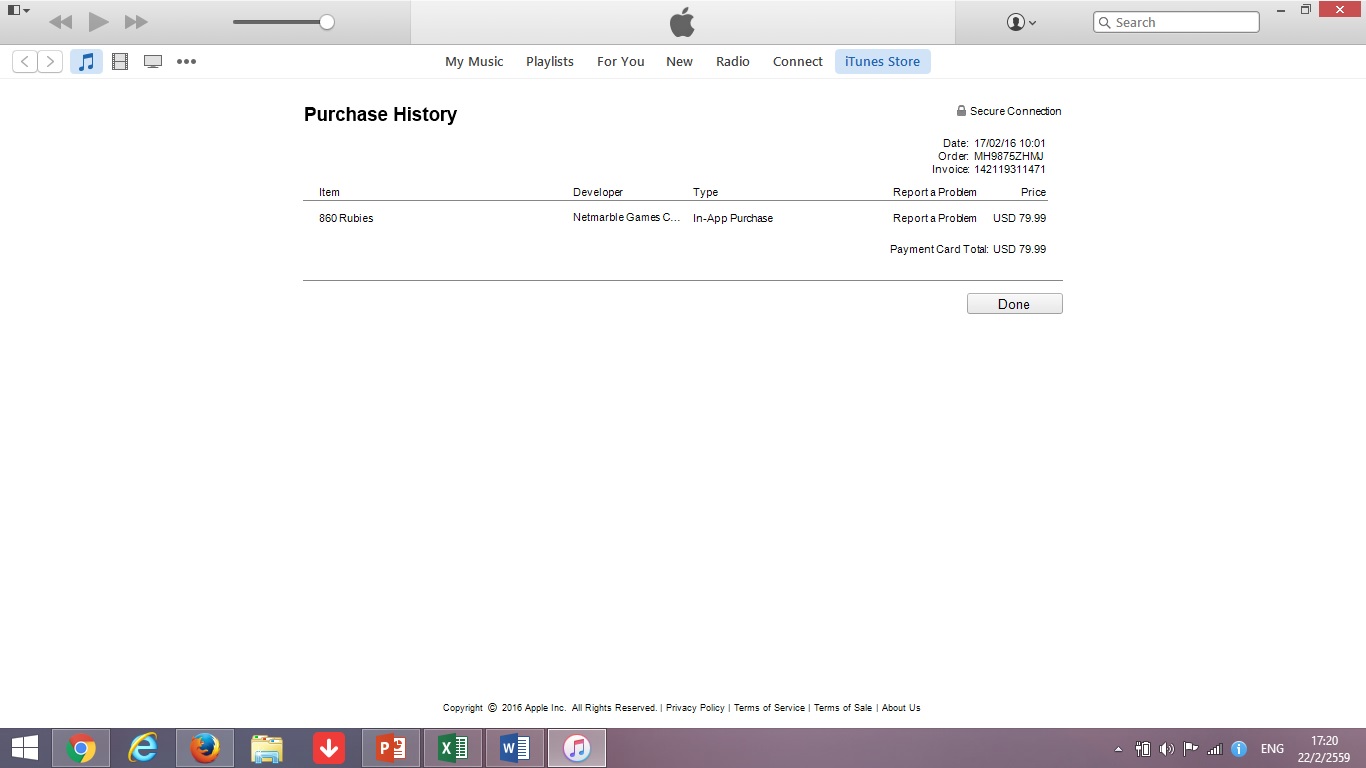Click the order number MH9875ZHMJ

(x=1009, y=156)
